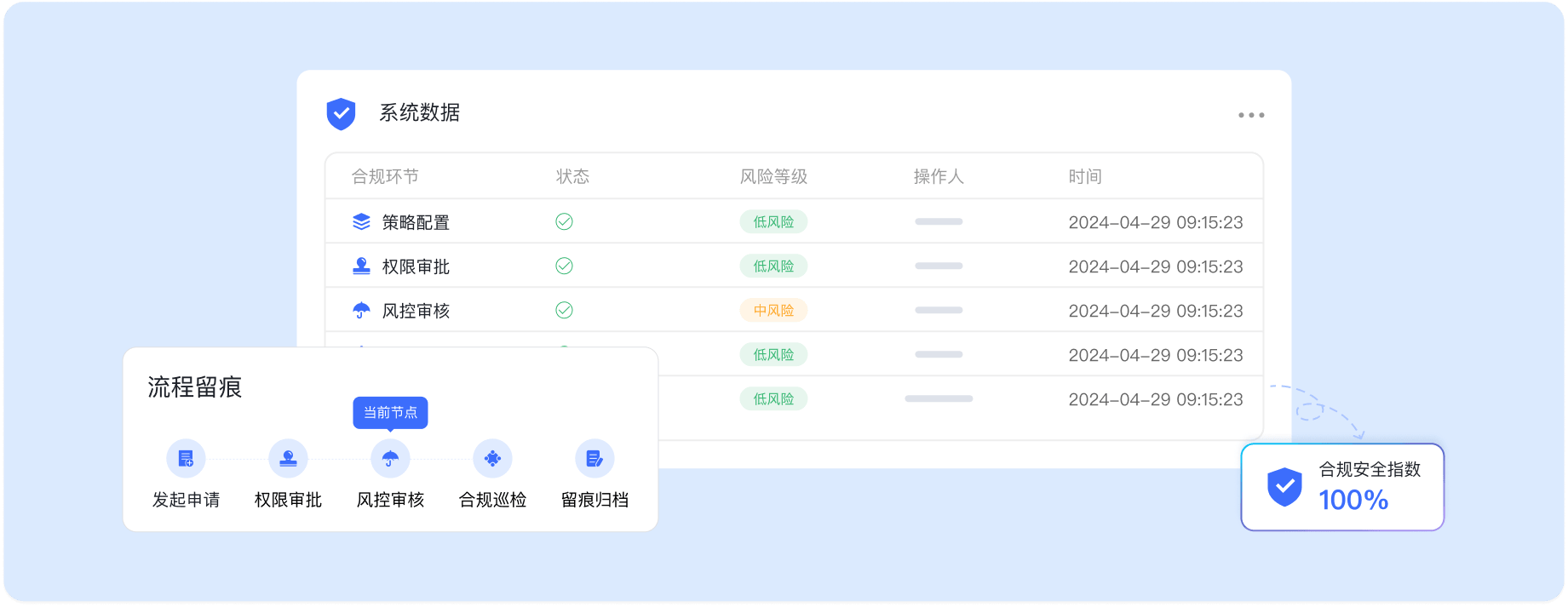Click the timestamp in 策略配置 row
1568x607 pixels.
1156,222
